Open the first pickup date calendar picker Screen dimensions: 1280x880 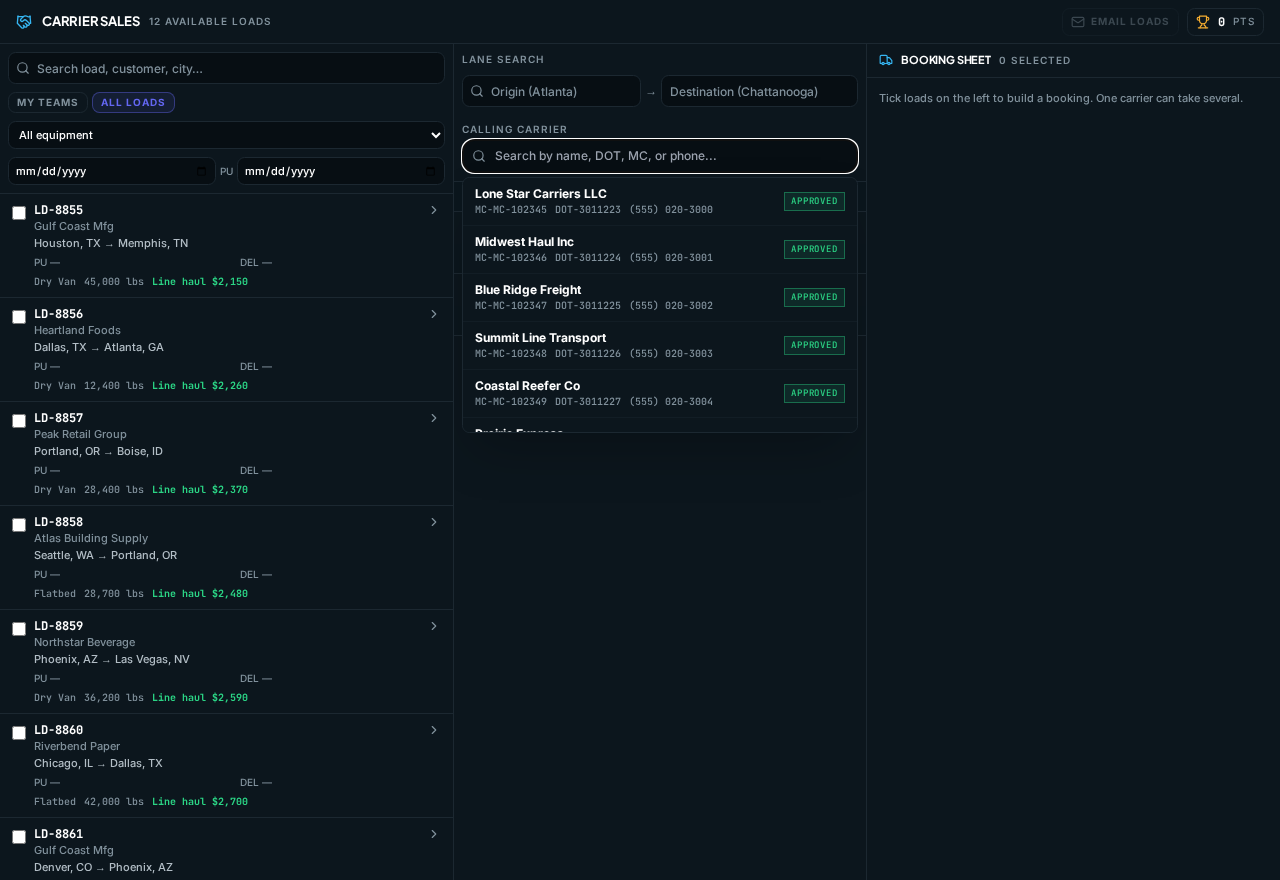pyautogui.click(x=202, y=171)
